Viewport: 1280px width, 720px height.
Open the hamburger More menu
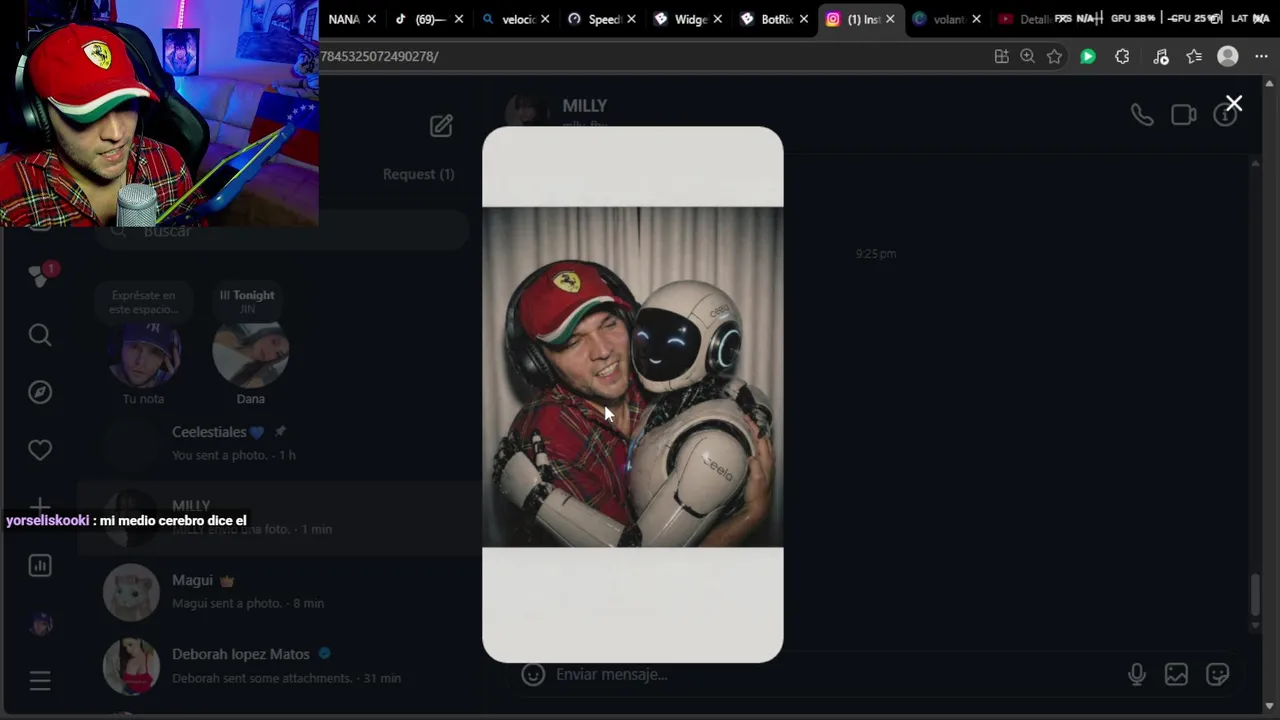[x=40, y=681]
